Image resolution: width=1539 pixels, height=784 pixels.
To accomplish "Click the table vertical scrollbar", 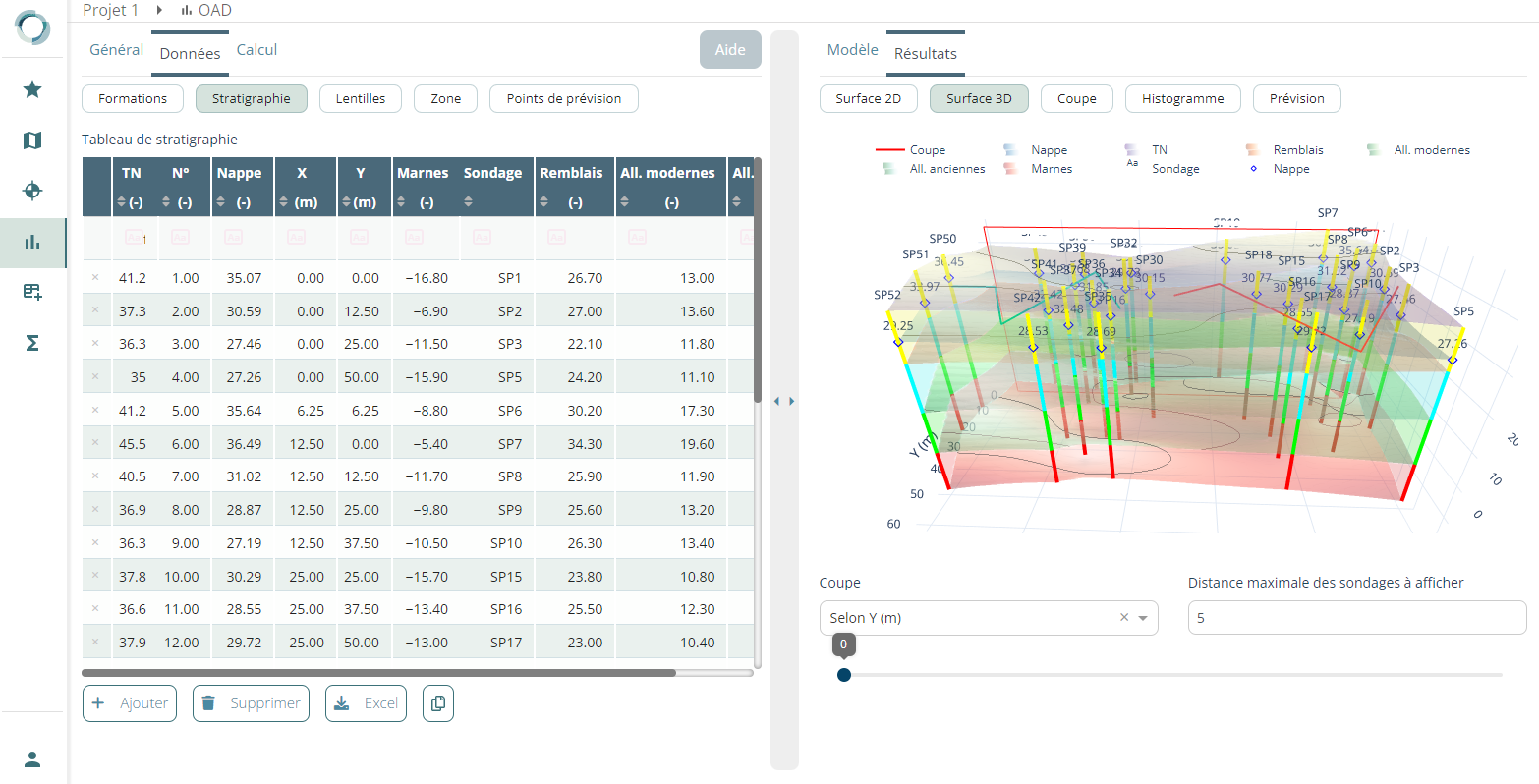I will pos(758,280).
